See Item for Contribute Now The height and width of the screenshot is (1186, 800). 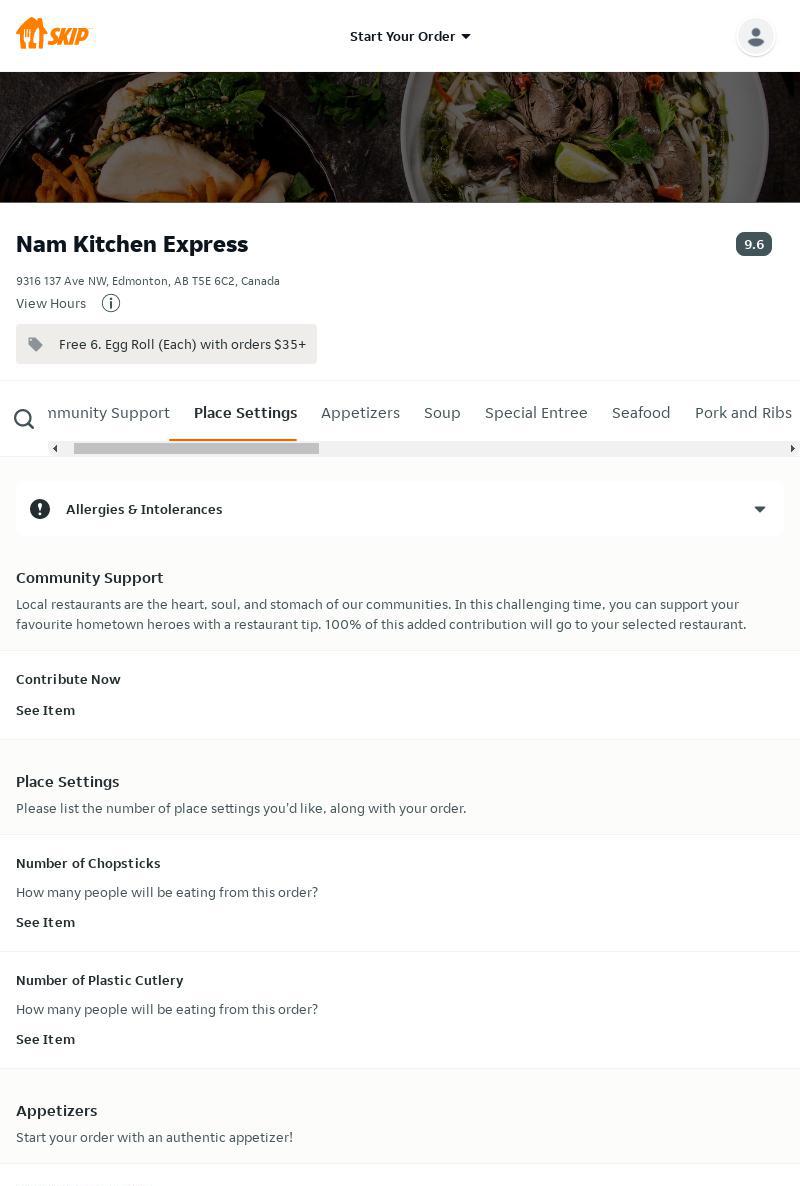45,710
